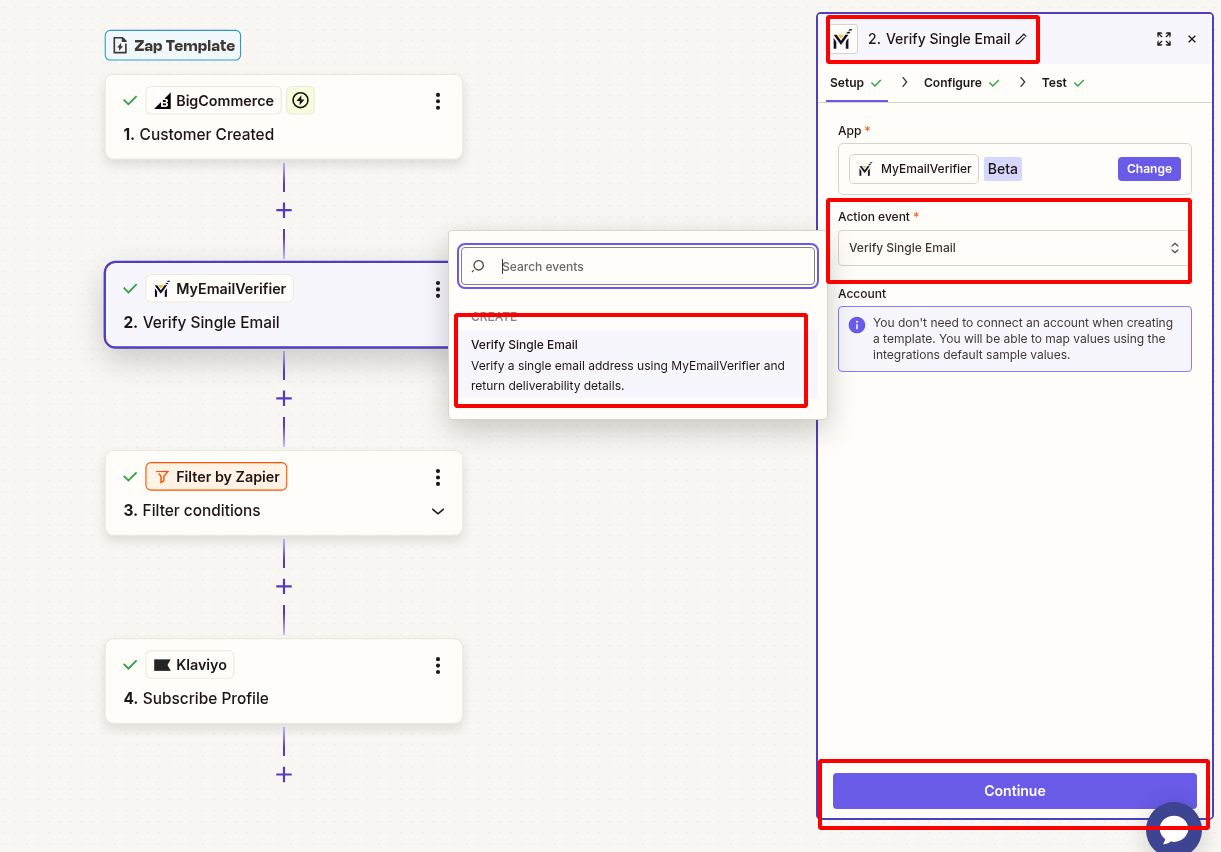Open the Action event dropdown
The image size is (1221, 852).
[1012, 247]
